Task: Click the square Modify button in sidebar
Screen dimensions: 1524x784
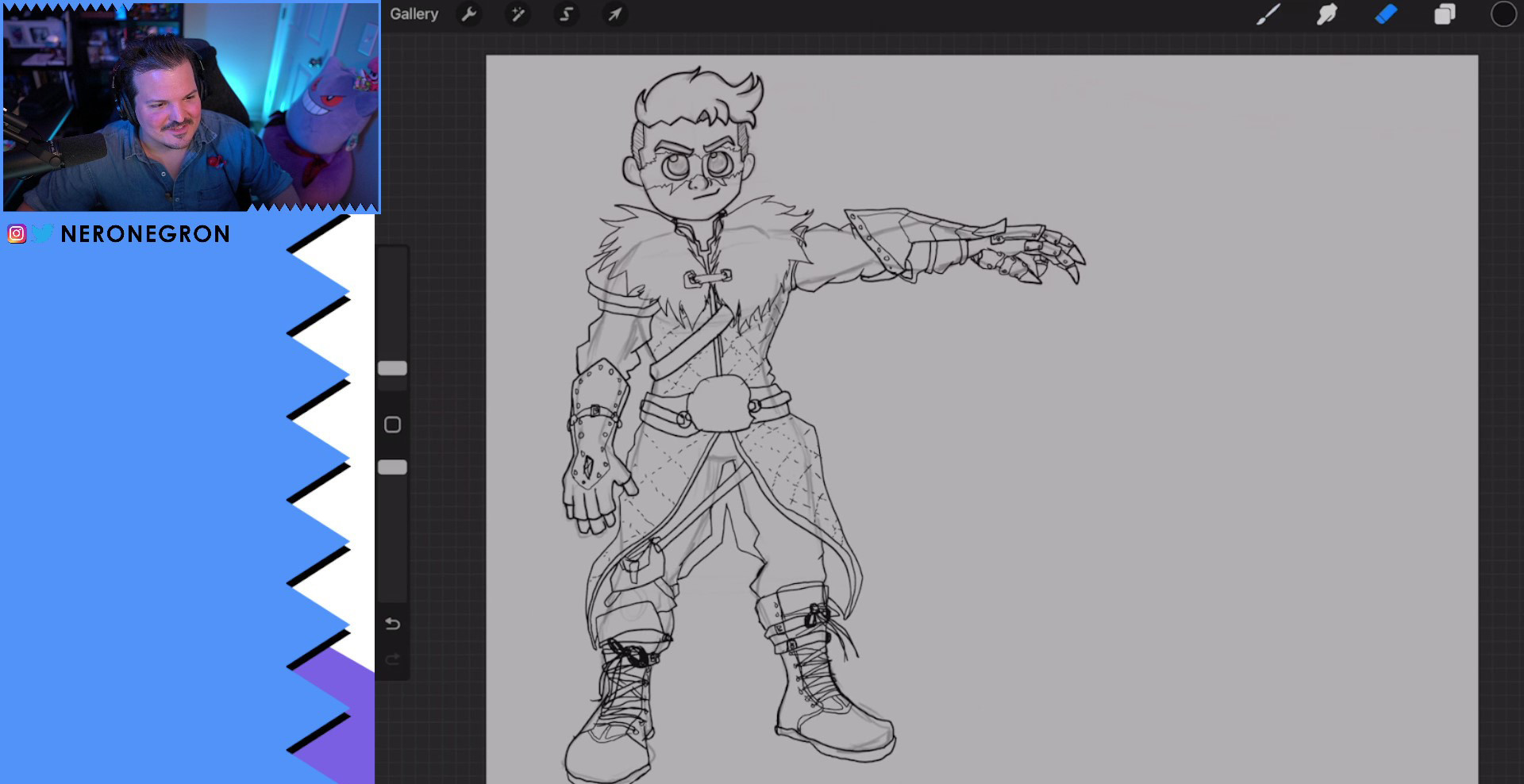Action: 392,425
